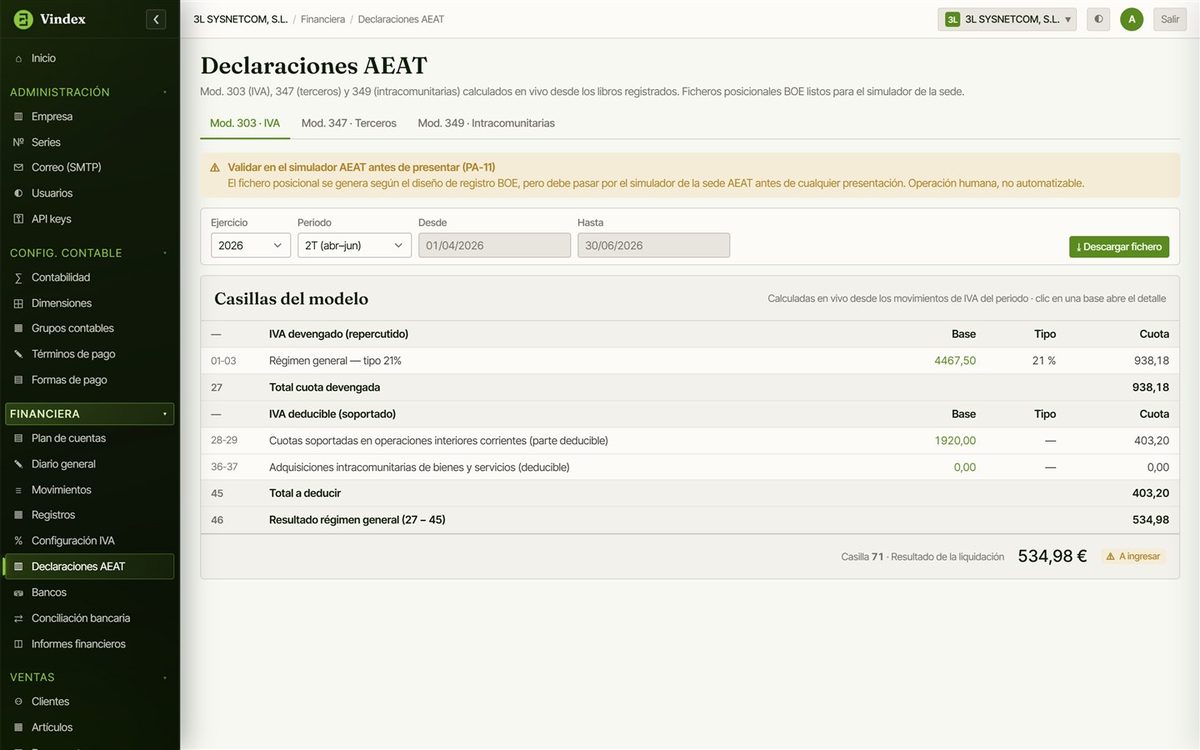
Task: Click the A ingresar status badge
Action: 1133,556
